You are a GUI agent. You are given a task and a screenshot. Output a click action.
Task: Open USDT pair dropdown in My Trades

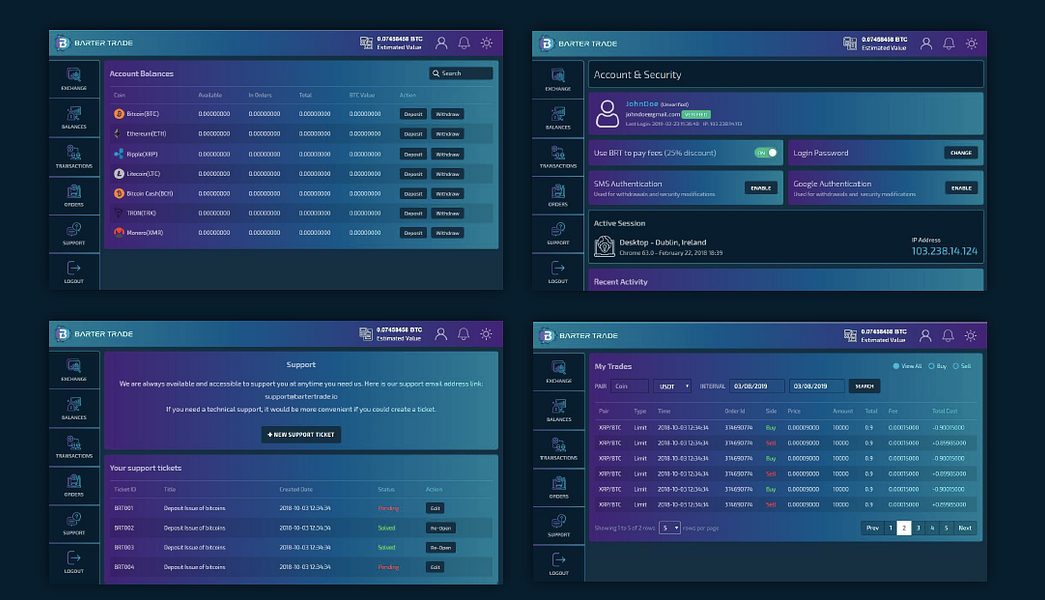coord(672,387)
